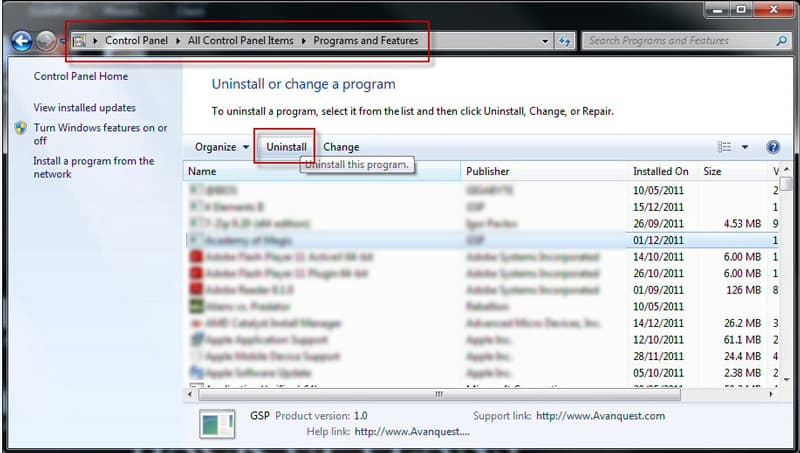Screen dimensions: 800x453
Task: Click Change in the toolbar
Action: [341, 147]
